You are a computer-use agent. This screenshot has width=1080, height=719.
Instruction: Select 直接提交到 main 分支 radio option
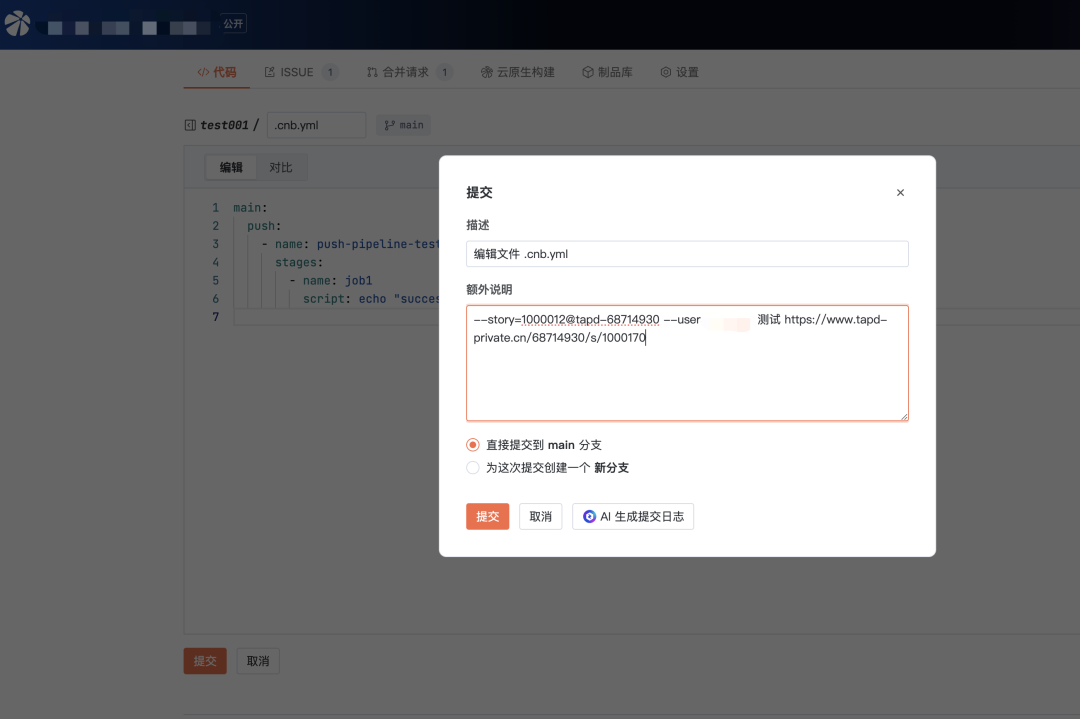coord(473,445)
